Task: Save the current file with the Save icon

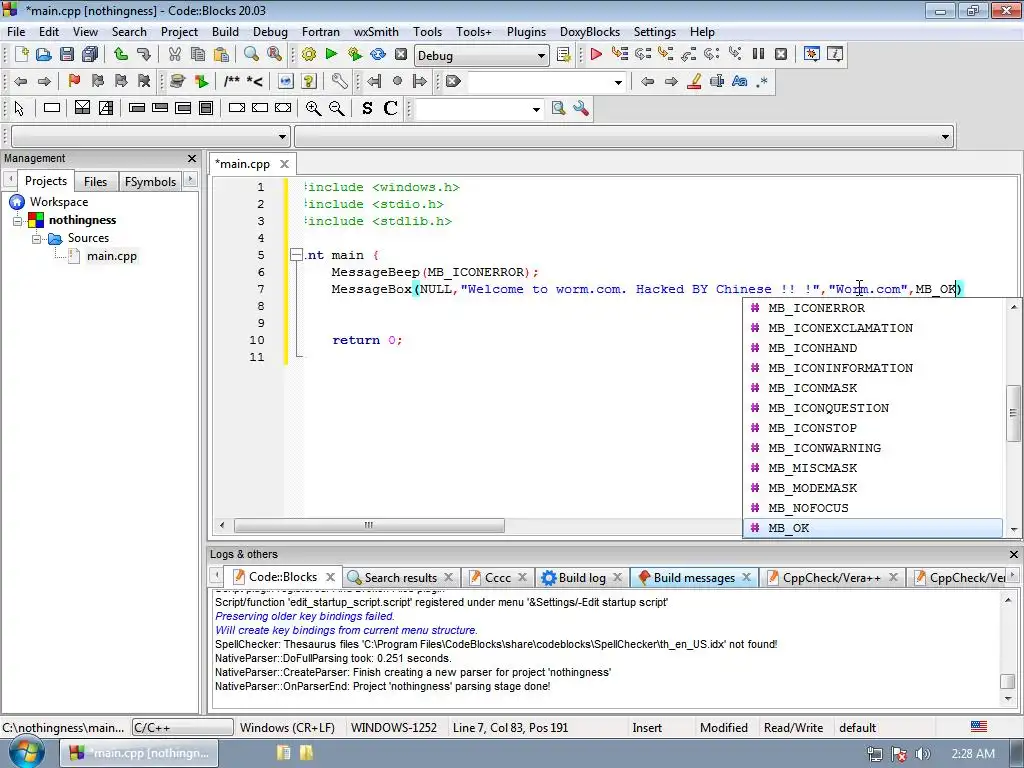Action: 67,54
